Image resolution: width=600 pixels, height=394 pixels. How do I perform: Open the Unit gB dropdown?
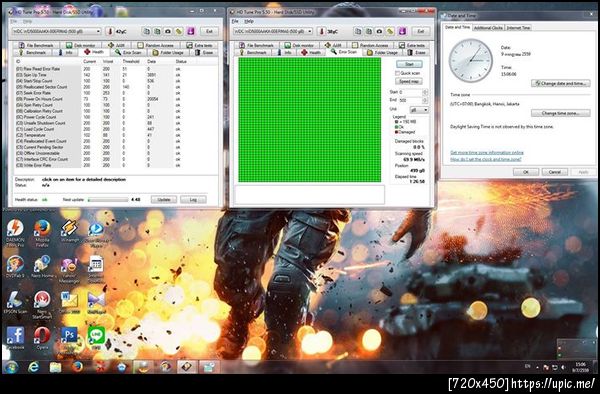[419, 110]
